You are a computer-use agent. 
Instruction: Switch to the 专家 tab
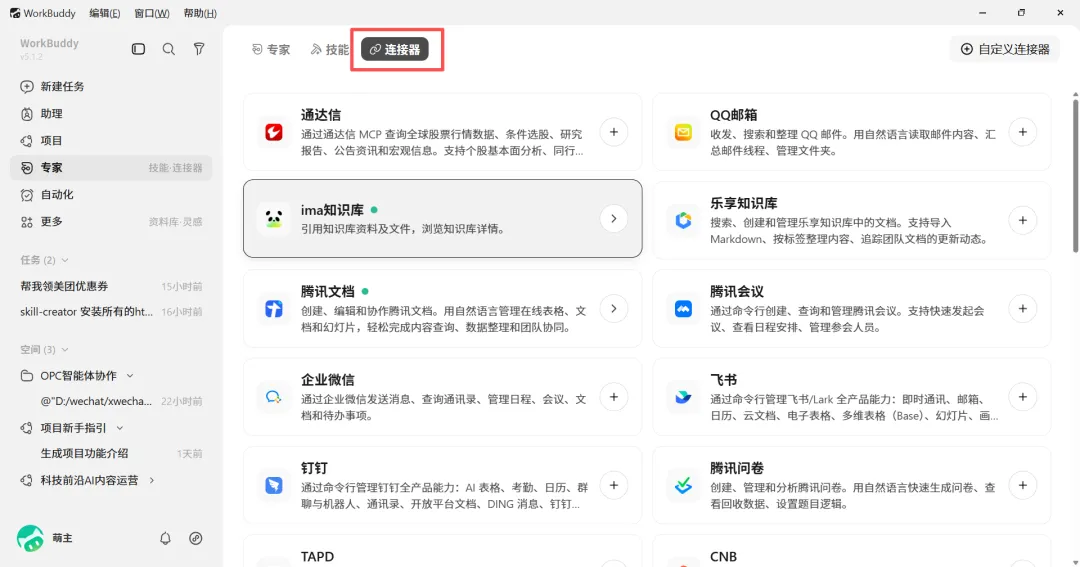click(x=271, y=50)
